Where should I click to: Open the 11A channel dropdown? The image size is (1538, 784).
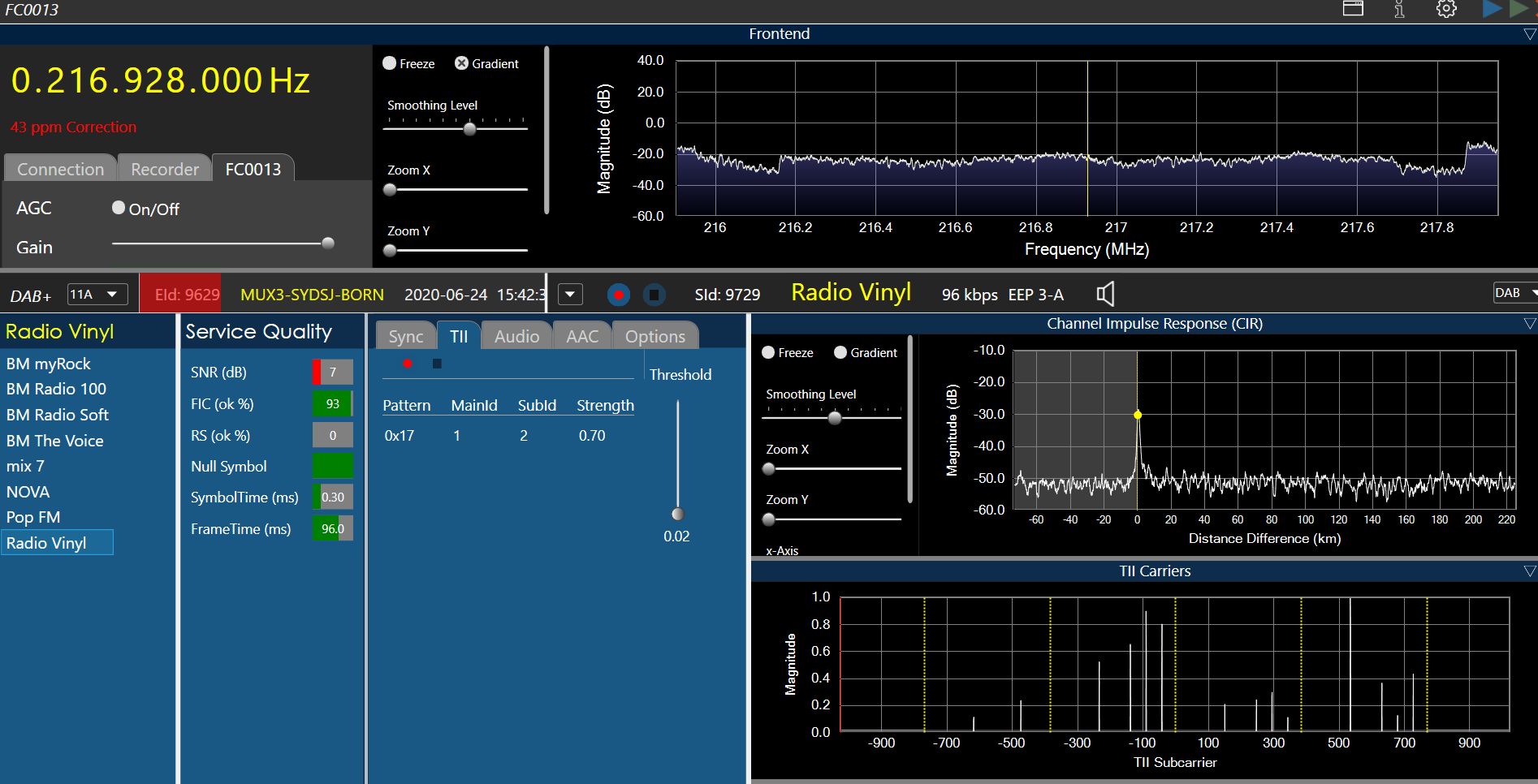pyautogui.click(x=97, y=295)
